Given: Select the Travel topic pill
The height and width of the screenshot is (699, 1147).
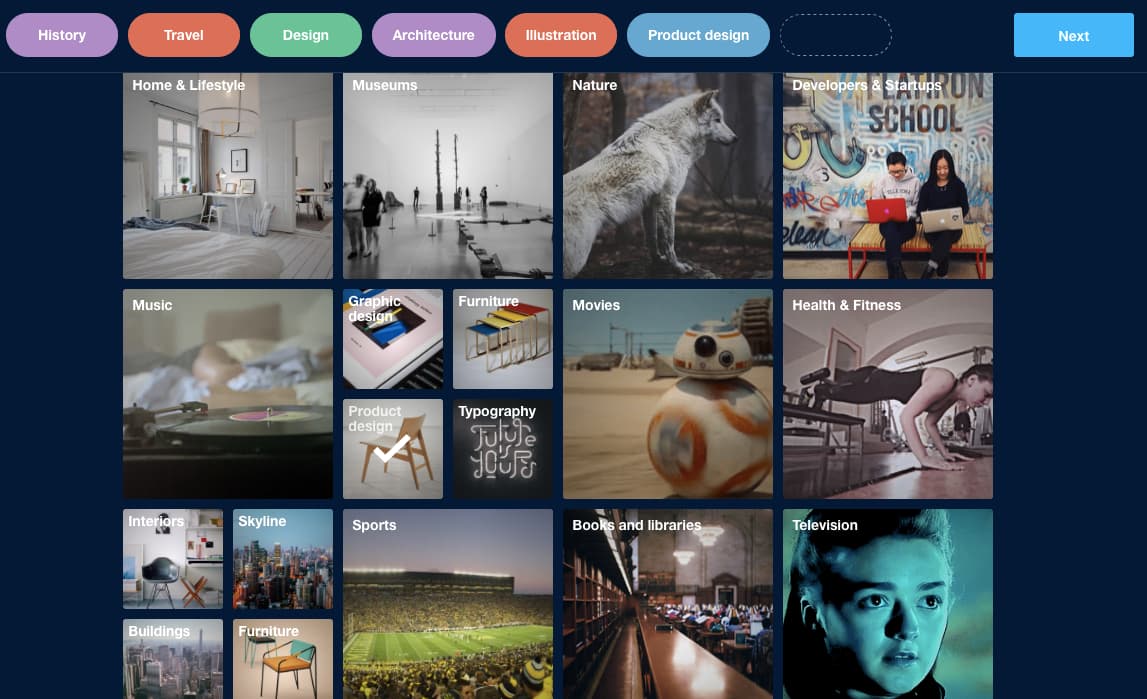Looking at the screenshot, I should click(184, 35).
